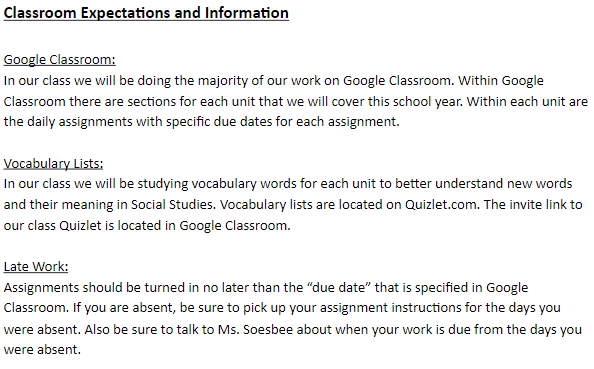Click the words our class Quizlet
Image resolution: width=594 pixels, height=369 pixels.
pyautogui.click(x=53, y=225)
